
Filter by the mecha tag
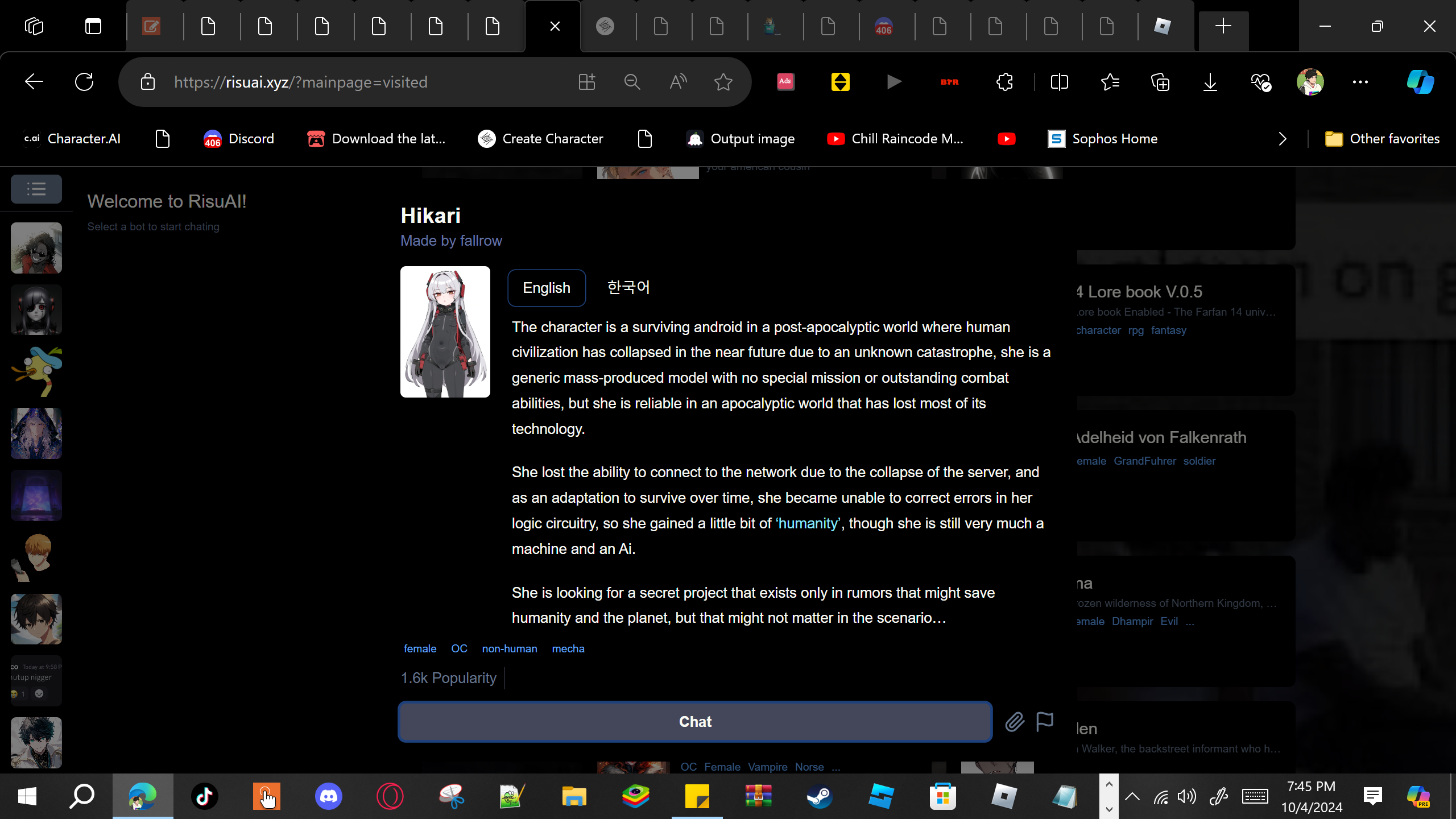tap(568, 648)
